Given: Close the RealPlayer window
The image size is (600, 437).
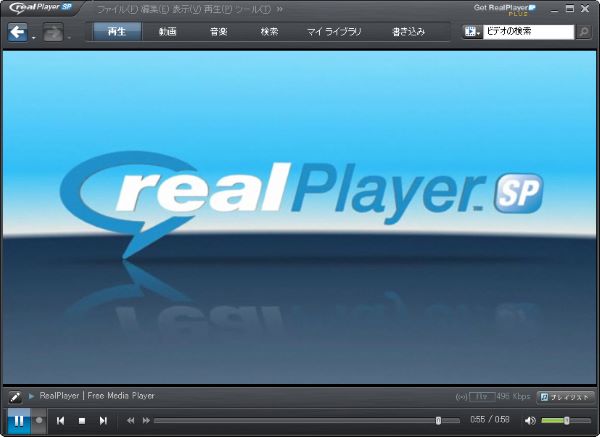Looking at the screenshot, I should coord(585,8).
